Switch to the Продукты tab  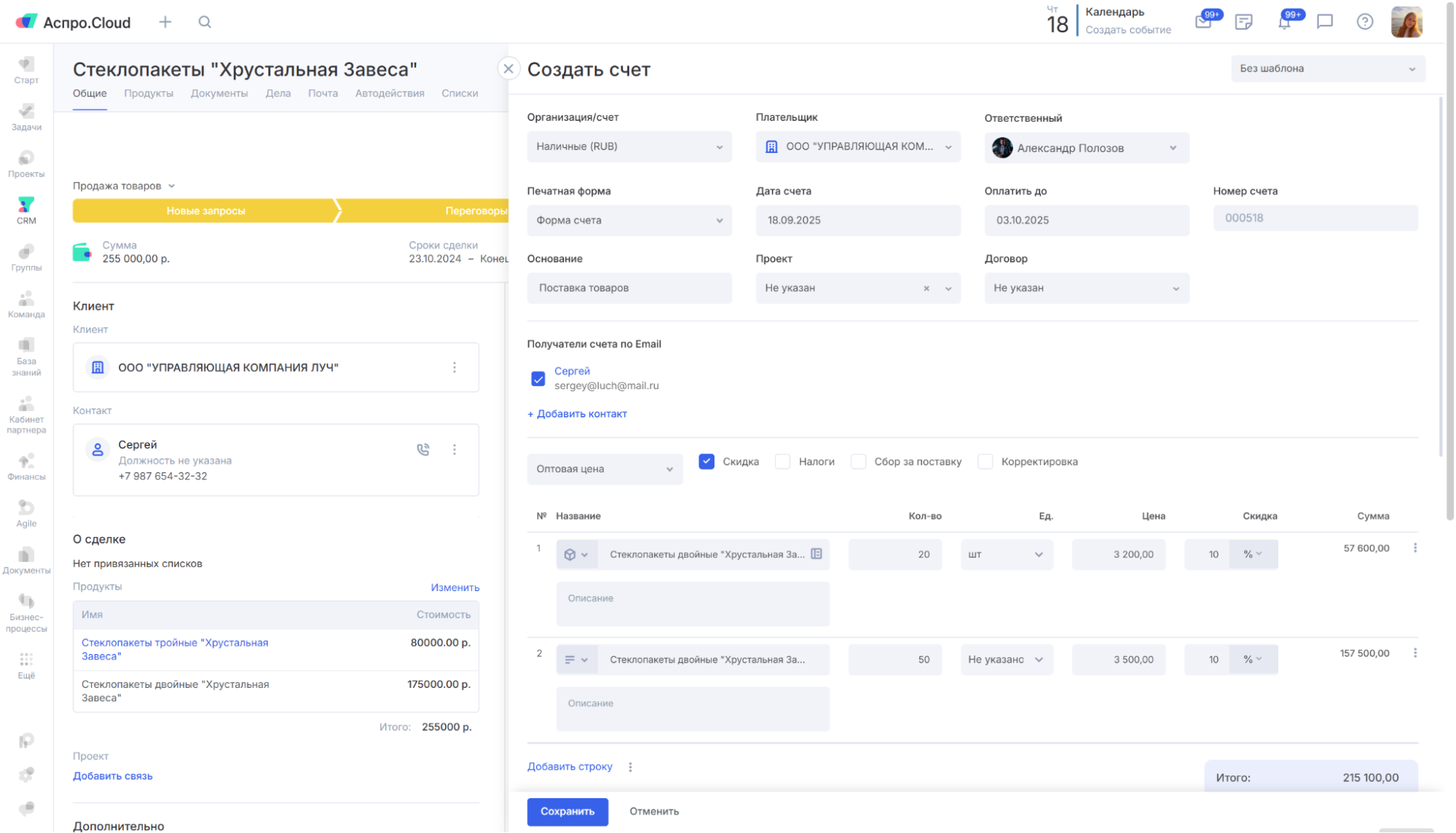[x=149, y=93]
